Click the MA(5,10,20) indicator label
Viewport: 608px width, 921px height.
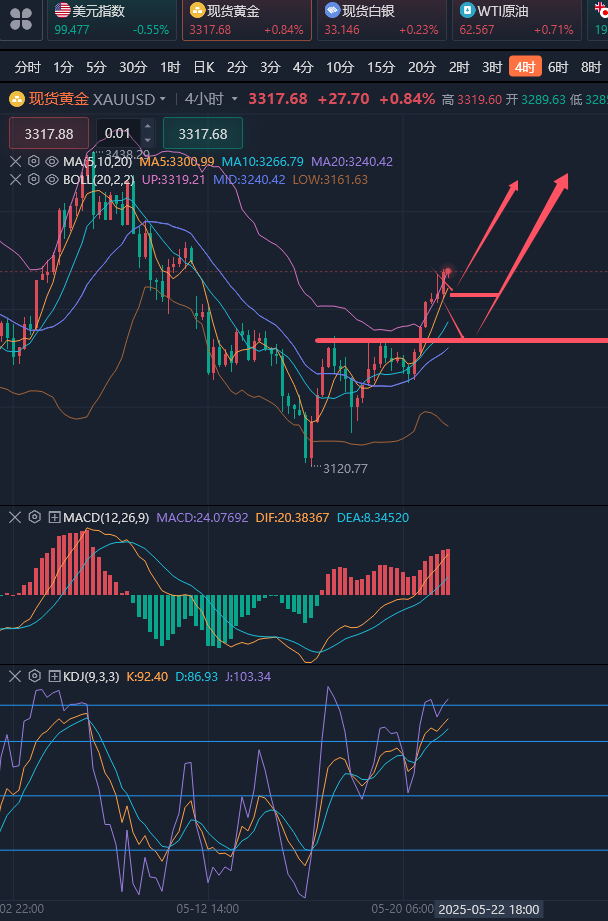tap(98, 162)
